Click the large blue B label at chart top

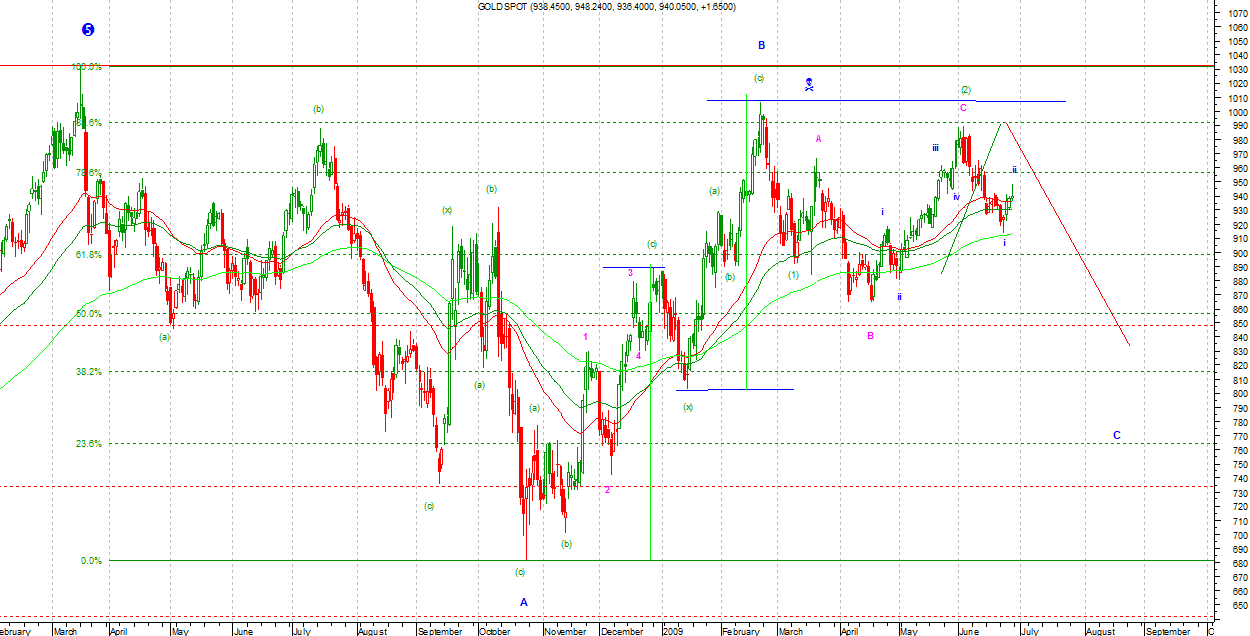click(x=761, y=45)
